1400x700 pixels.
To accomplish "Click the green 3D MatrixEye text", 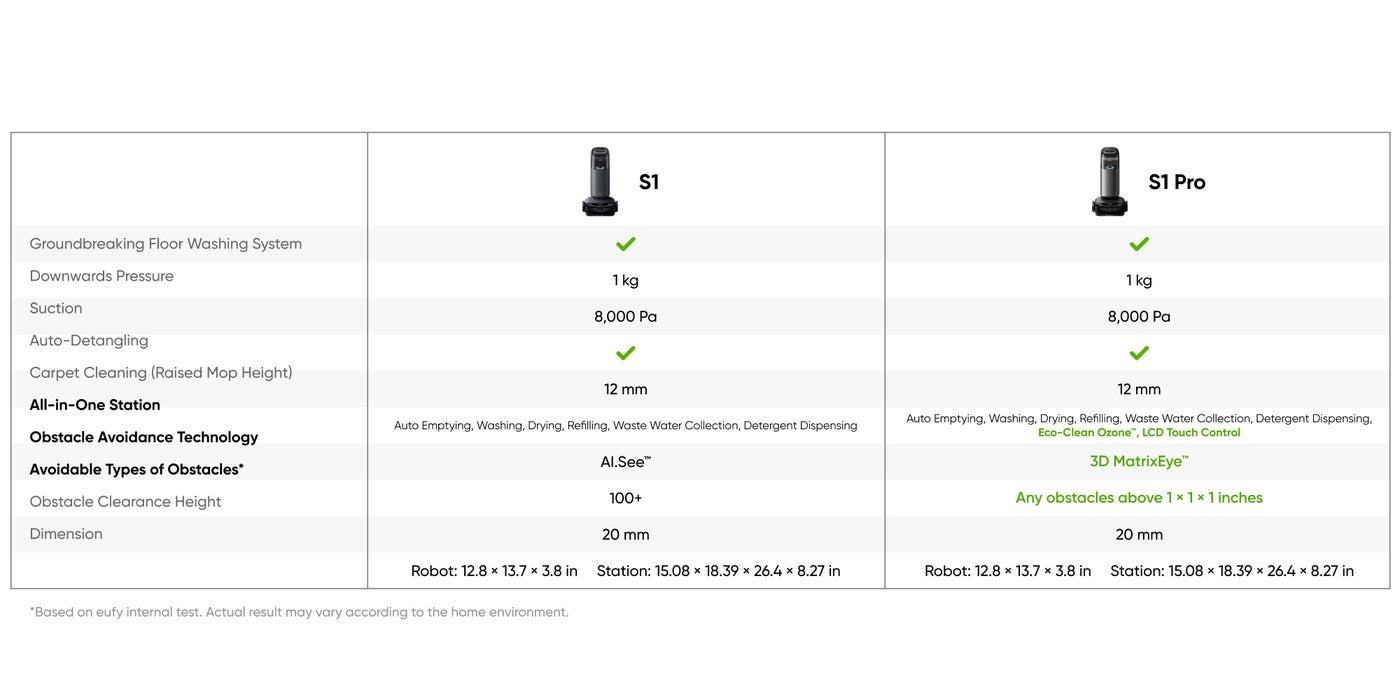I will (x=1139, y=462).
